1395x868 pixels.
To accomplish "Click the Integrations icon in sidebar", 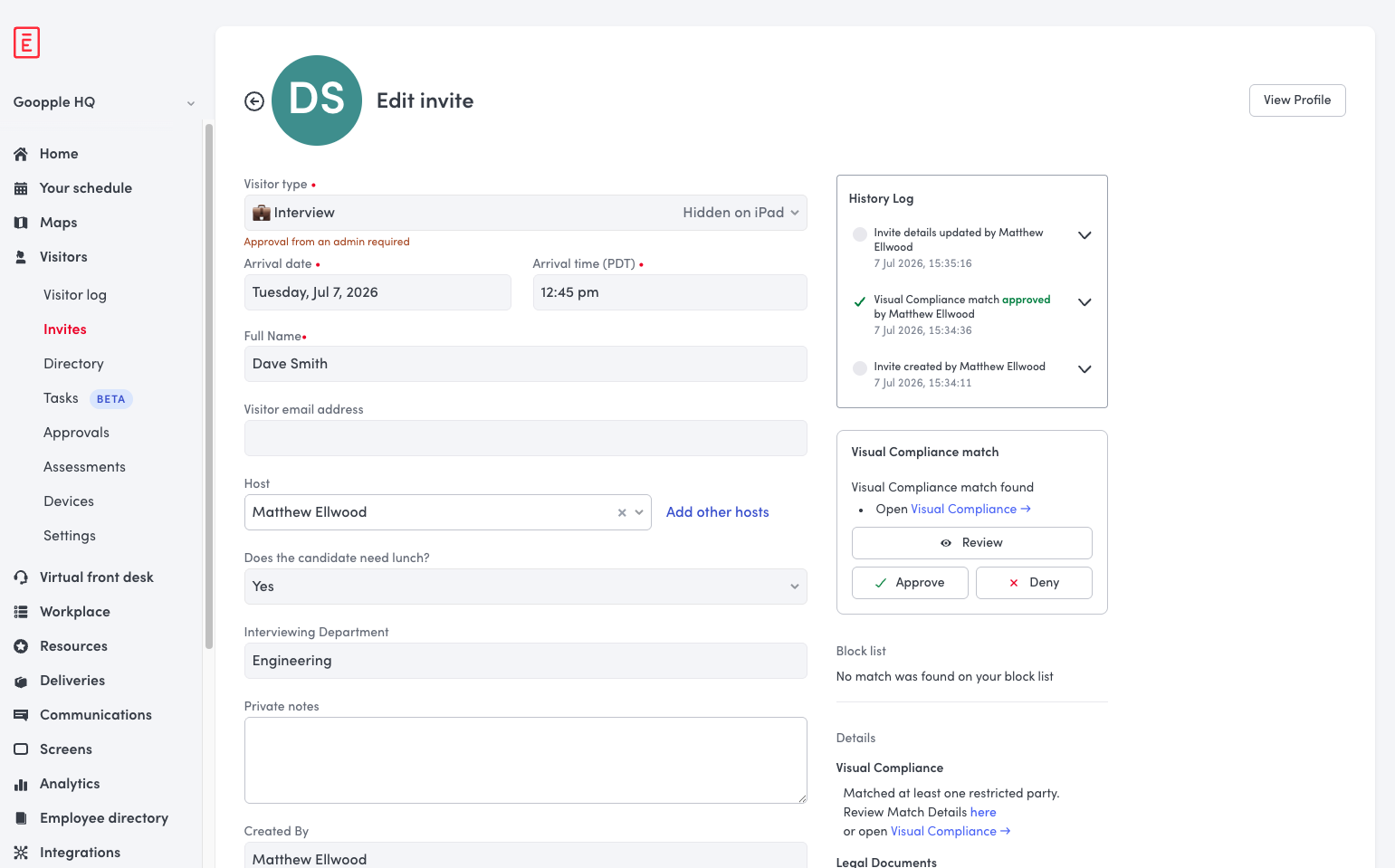I will pyautogui.click(x=21, y=853).
